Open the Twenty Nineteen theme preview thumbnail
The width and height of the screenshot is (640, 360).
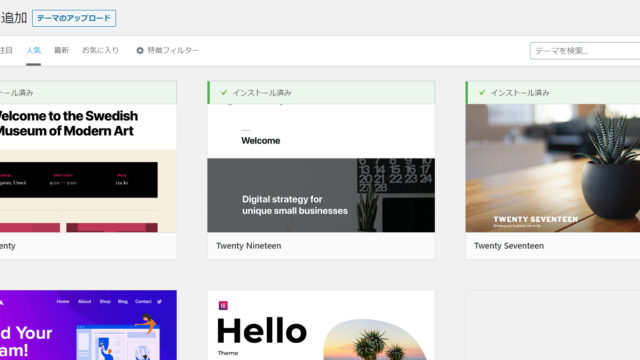[321, 168]
